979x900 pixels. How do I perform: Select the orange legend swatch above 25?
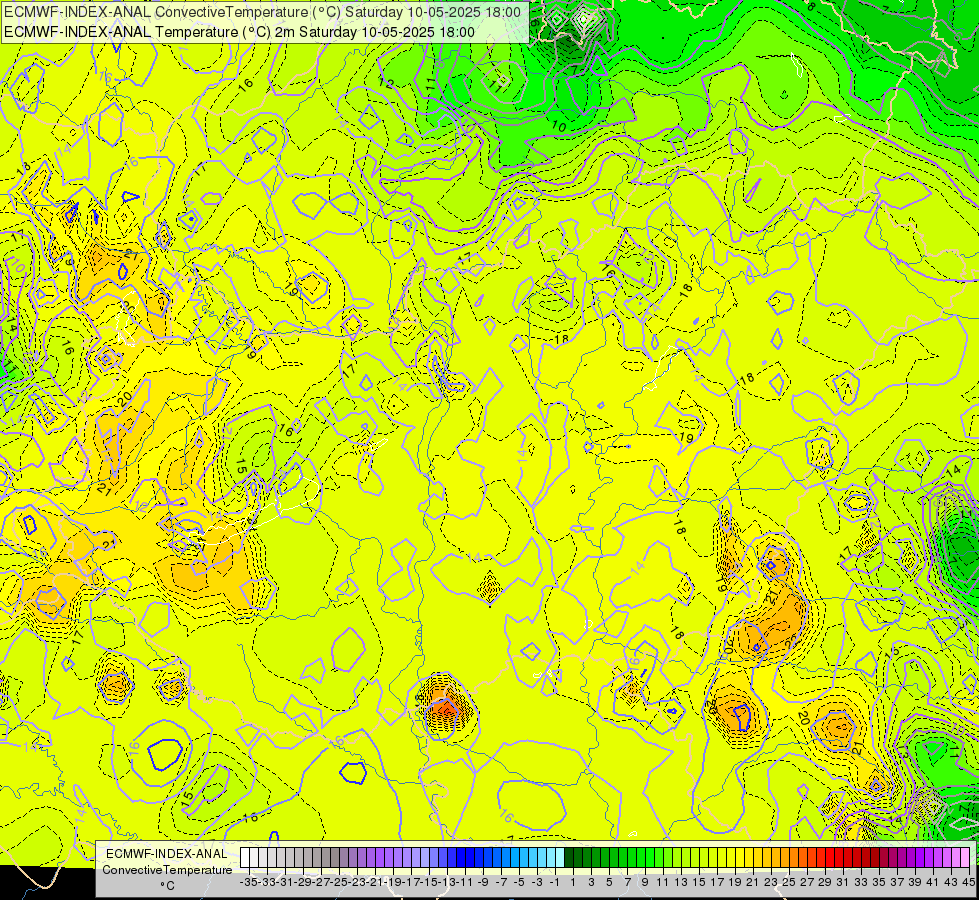[785, 857]
